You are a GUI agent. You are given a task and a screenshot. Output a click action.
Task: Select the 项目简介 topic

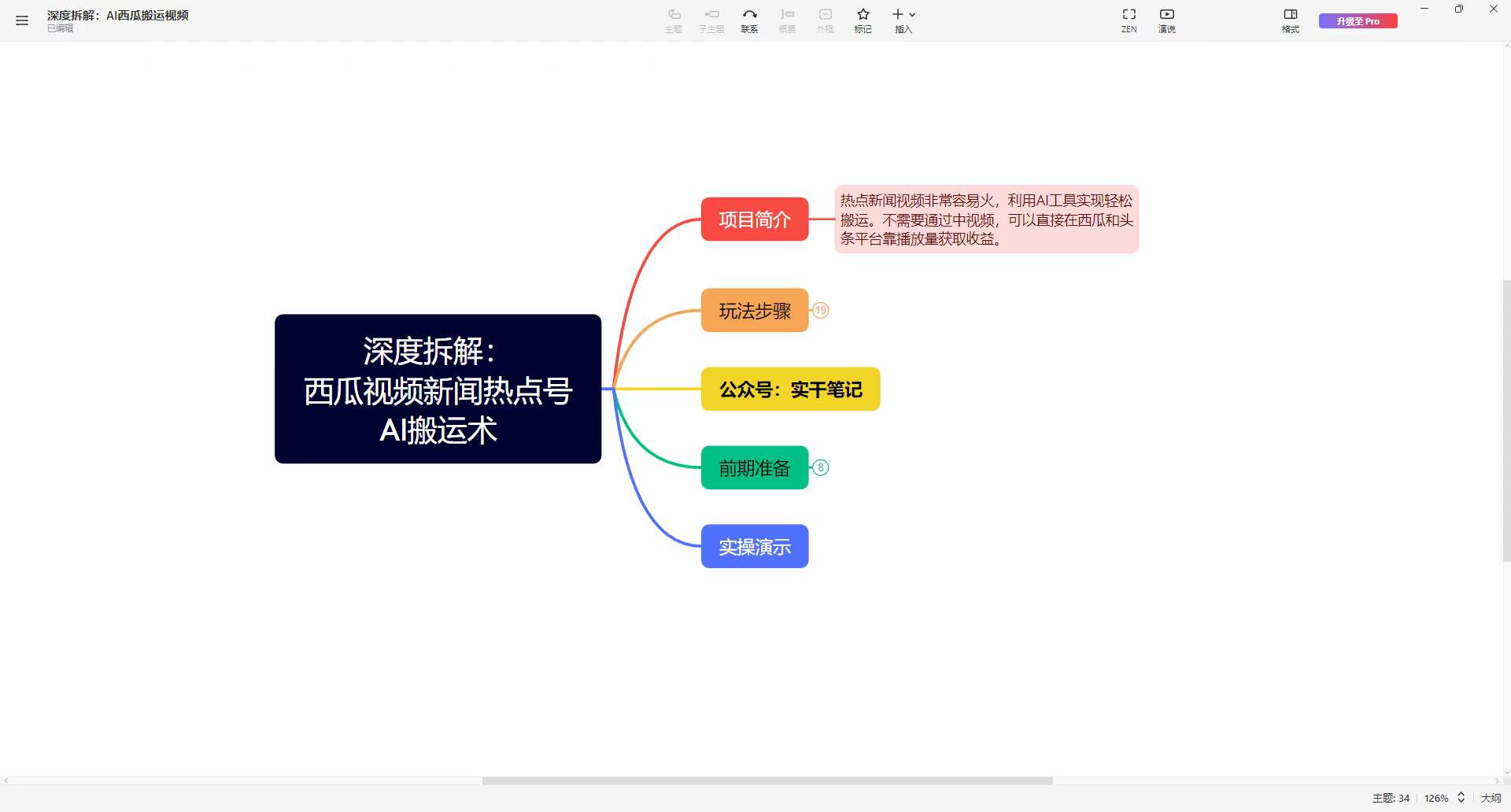pyautogui.click(x=754, y=220)
